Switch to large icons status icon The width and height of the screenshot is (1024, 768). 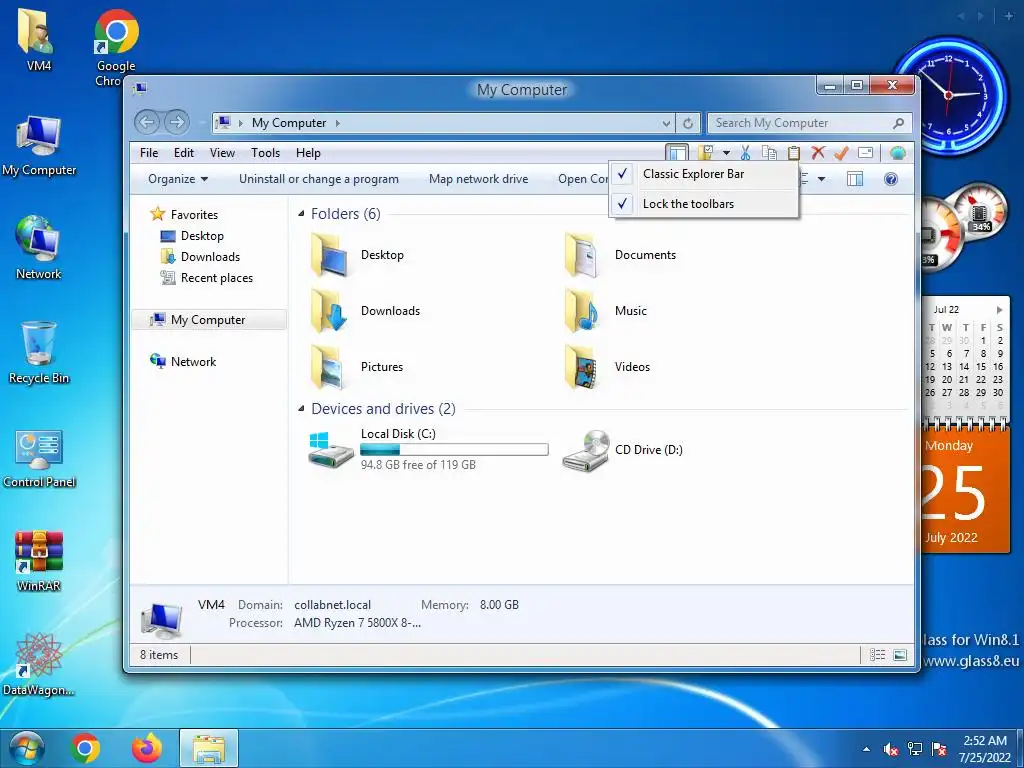pyautogui.click(x=900, y=654)
